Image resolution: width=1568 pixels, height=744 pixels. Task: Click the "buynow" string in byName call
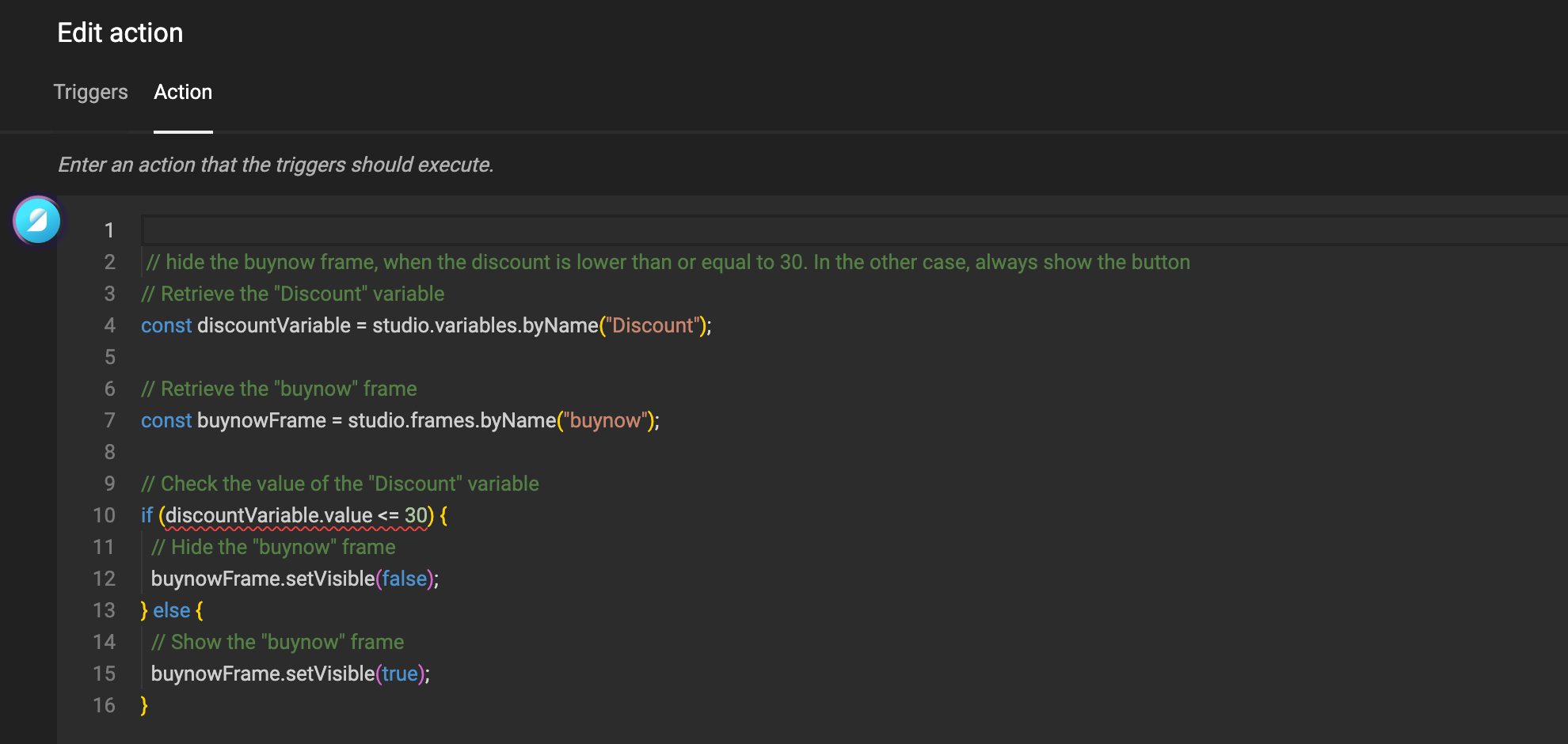606,420
